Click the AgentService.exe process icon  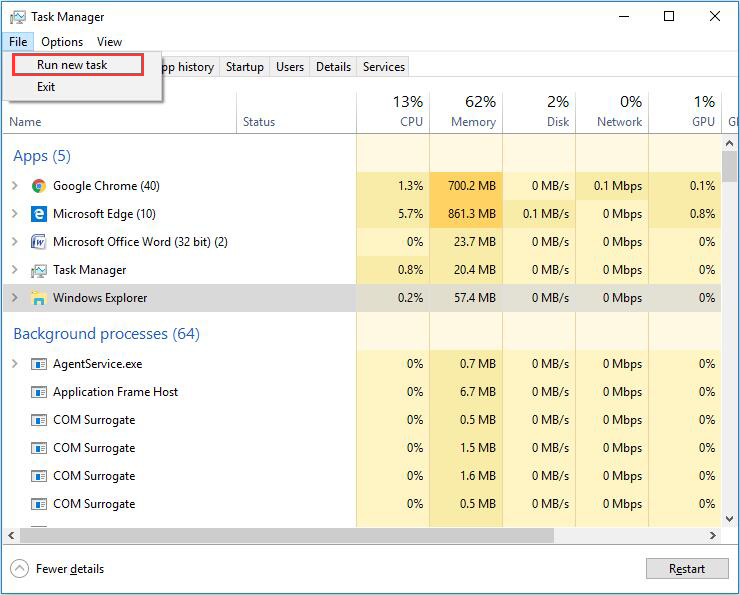[39, 364]
